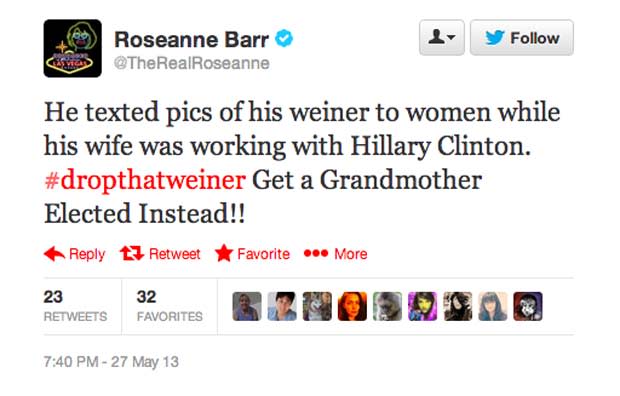
Task: Open the user actions dropdown beside Follow
Action: click(x=442, y=38)
